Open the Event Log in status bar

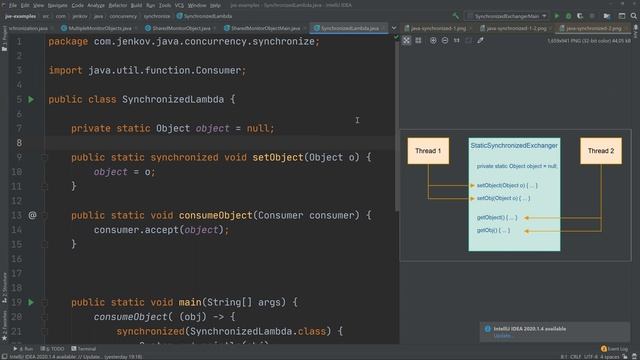(614, 349)
